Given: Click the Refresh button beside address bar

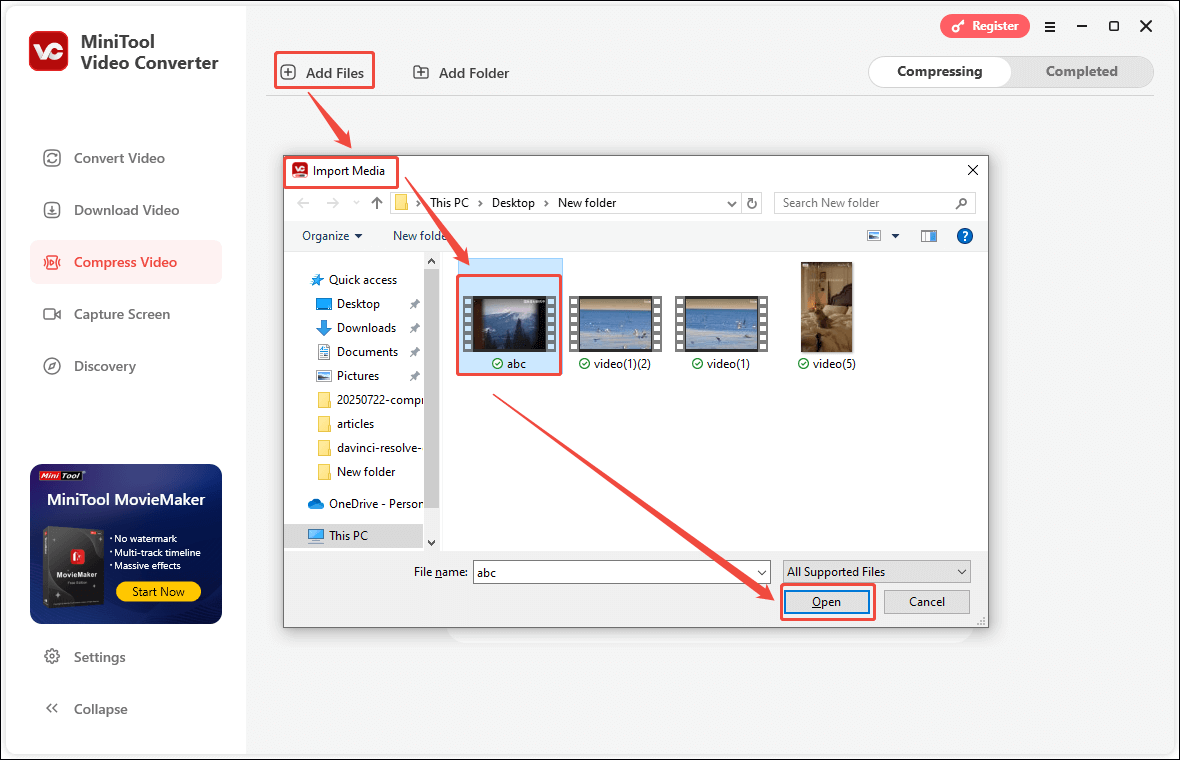Looking at the screenshot, I should (x=752, y=202).
